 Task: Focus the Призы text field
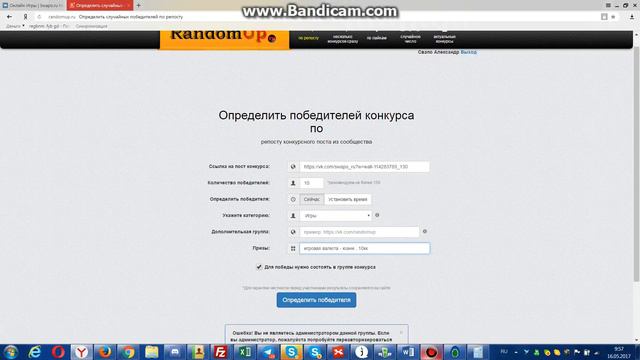pos(364,248)
